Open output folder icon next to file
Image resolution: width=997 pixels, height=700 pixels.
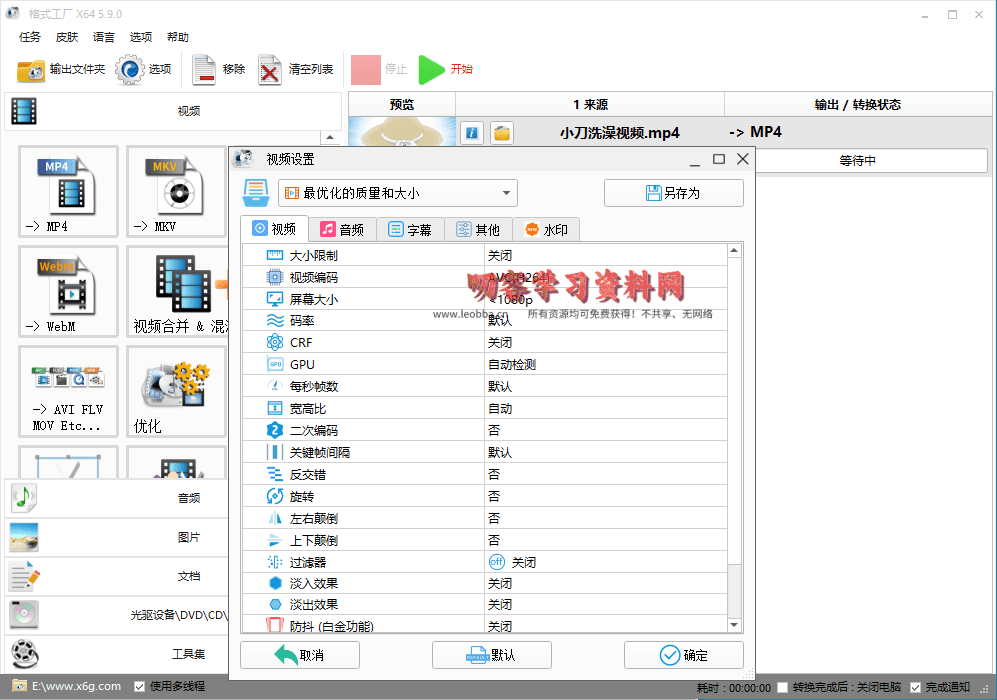coord(502,133)
